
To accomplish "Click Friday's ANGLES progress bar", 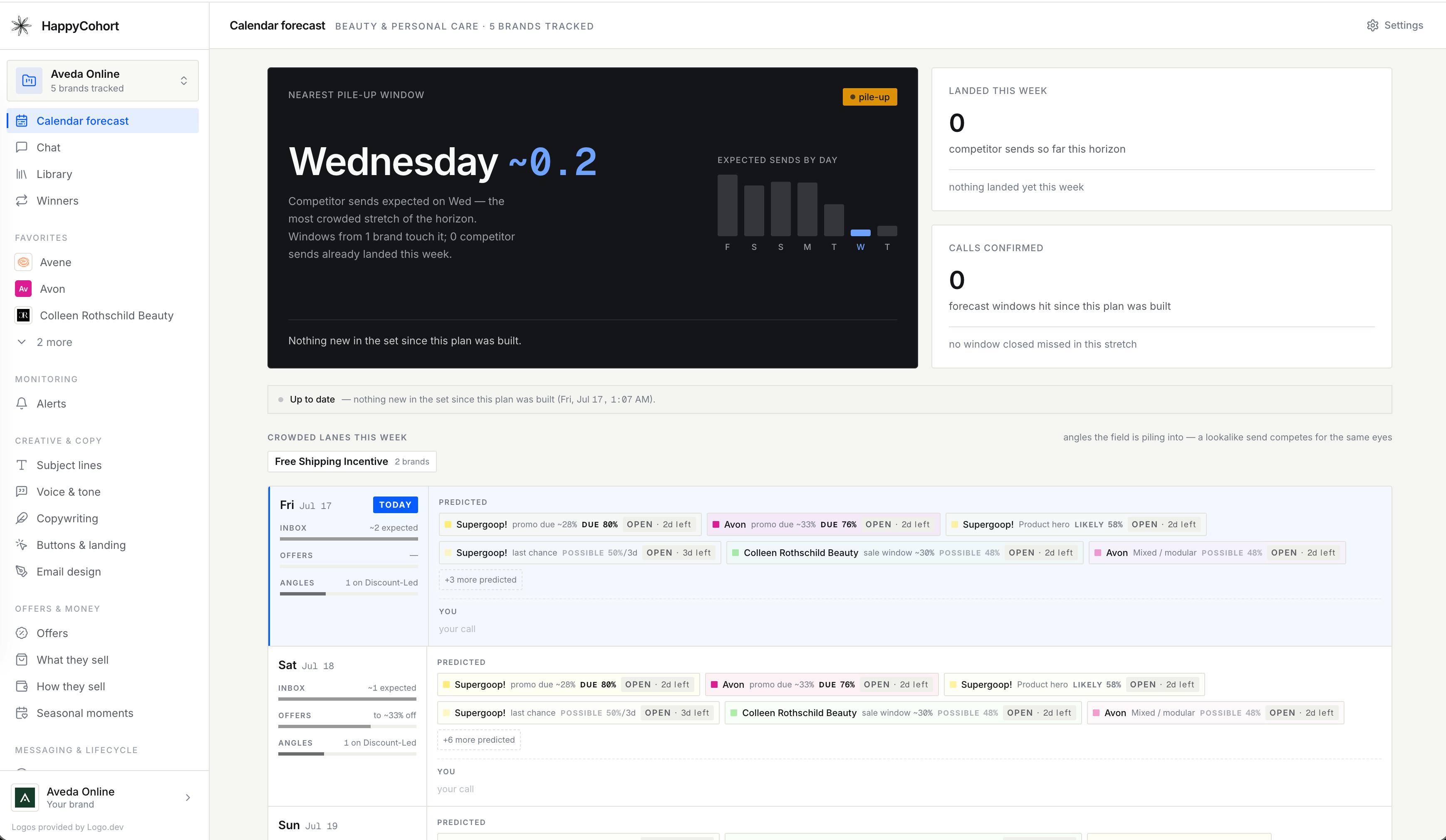I will click(x=349, y=594).
